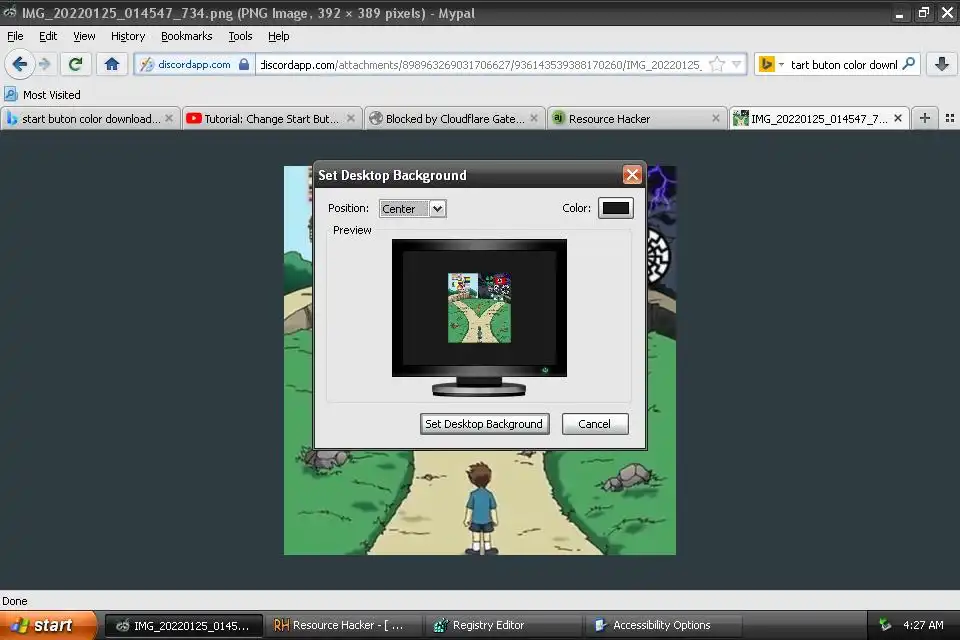The image size is (960, 640).
Task: Reload the current page
Action: (75, 64)
